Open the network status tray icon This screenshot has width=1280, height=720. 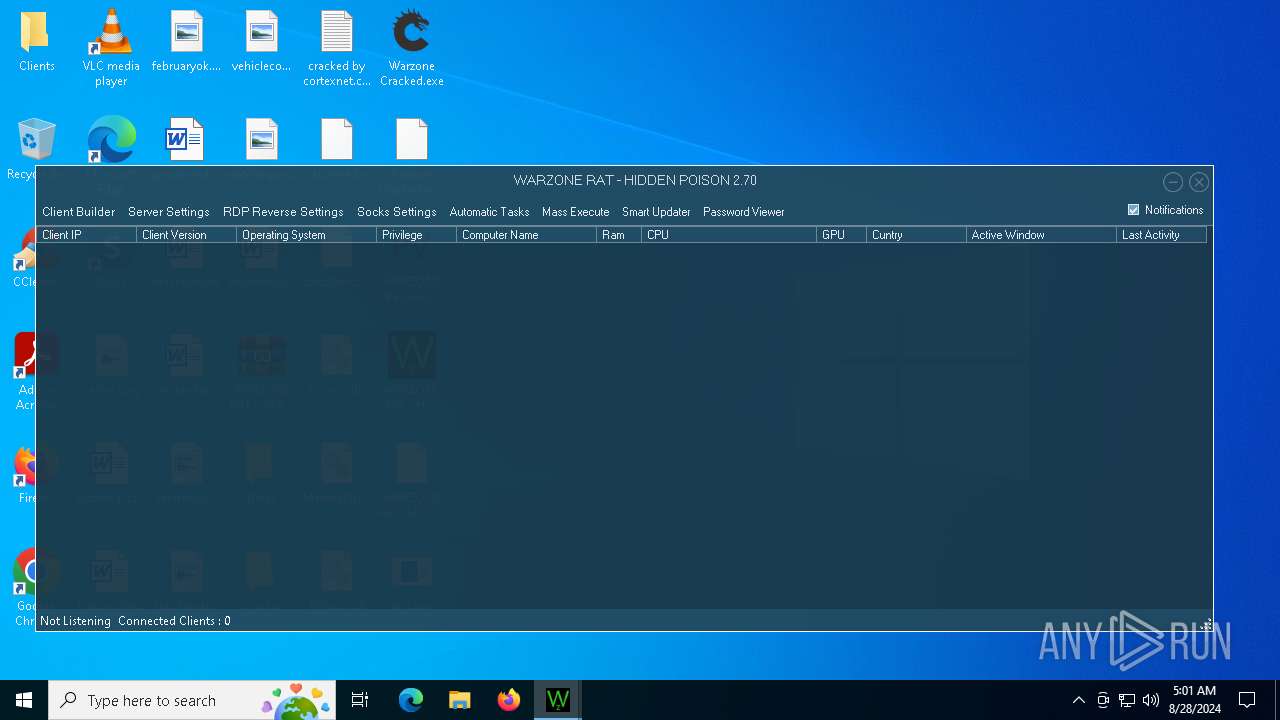tap(1127, 700)
